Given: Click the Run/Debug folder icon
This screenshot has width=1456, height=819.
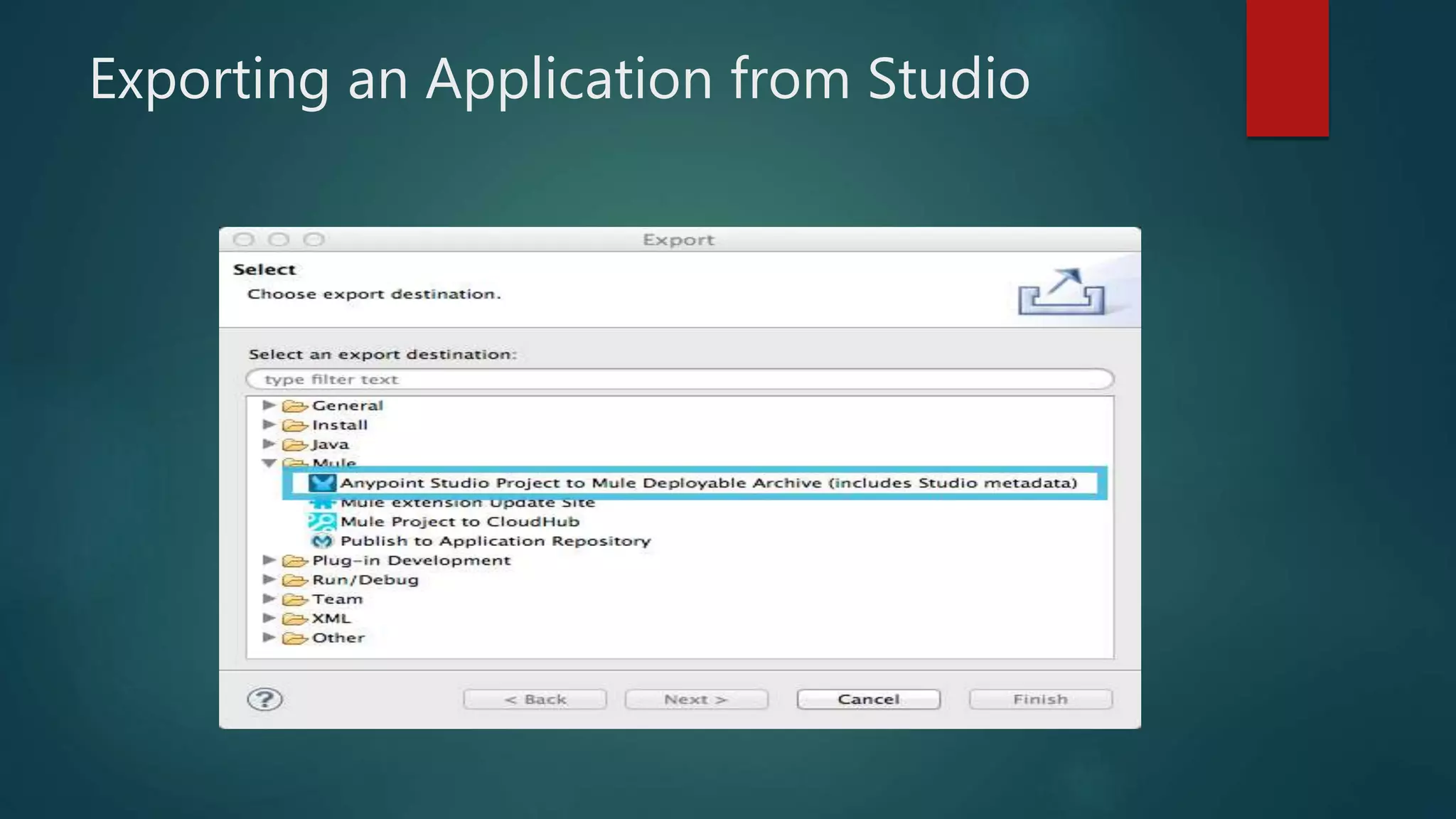Looking at the screenshot, I should click(x=294, y=580).
